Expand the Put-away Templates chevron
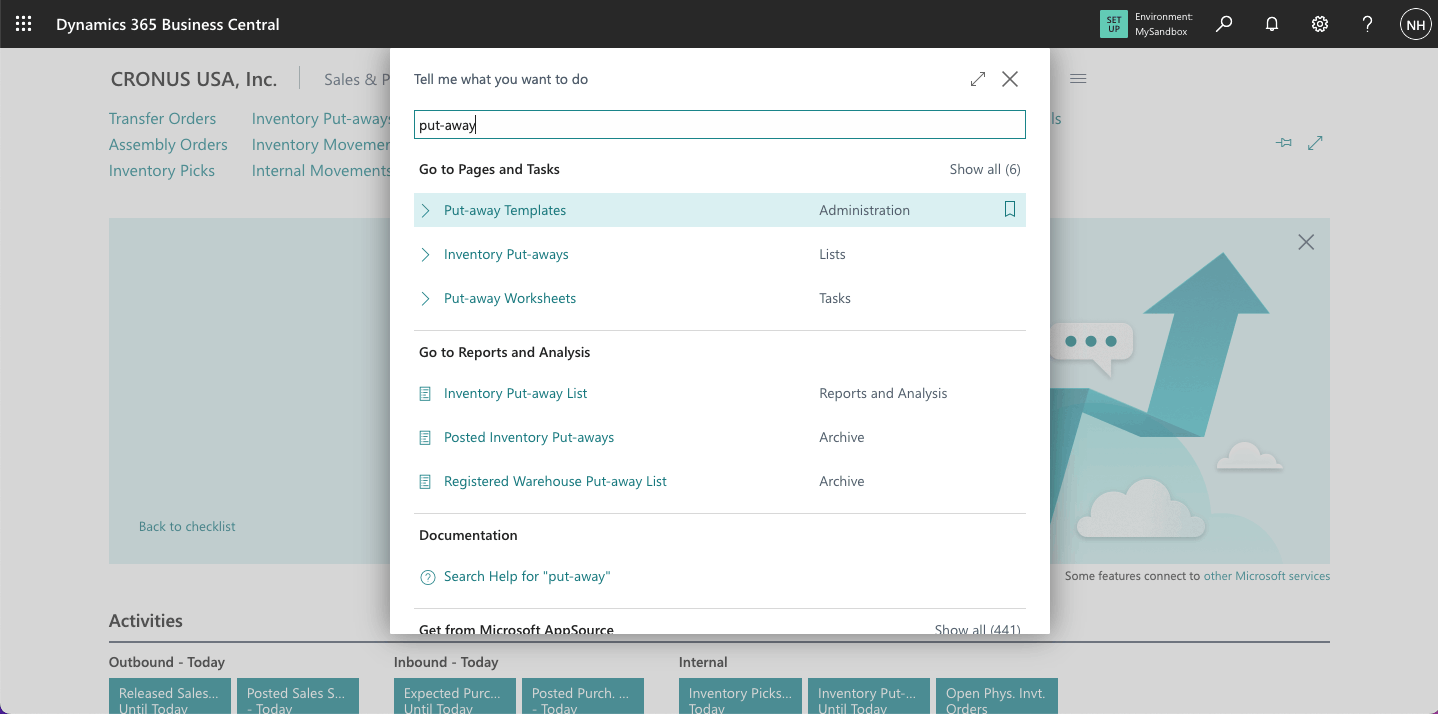Screen dimensions: 1438x714 425,210
